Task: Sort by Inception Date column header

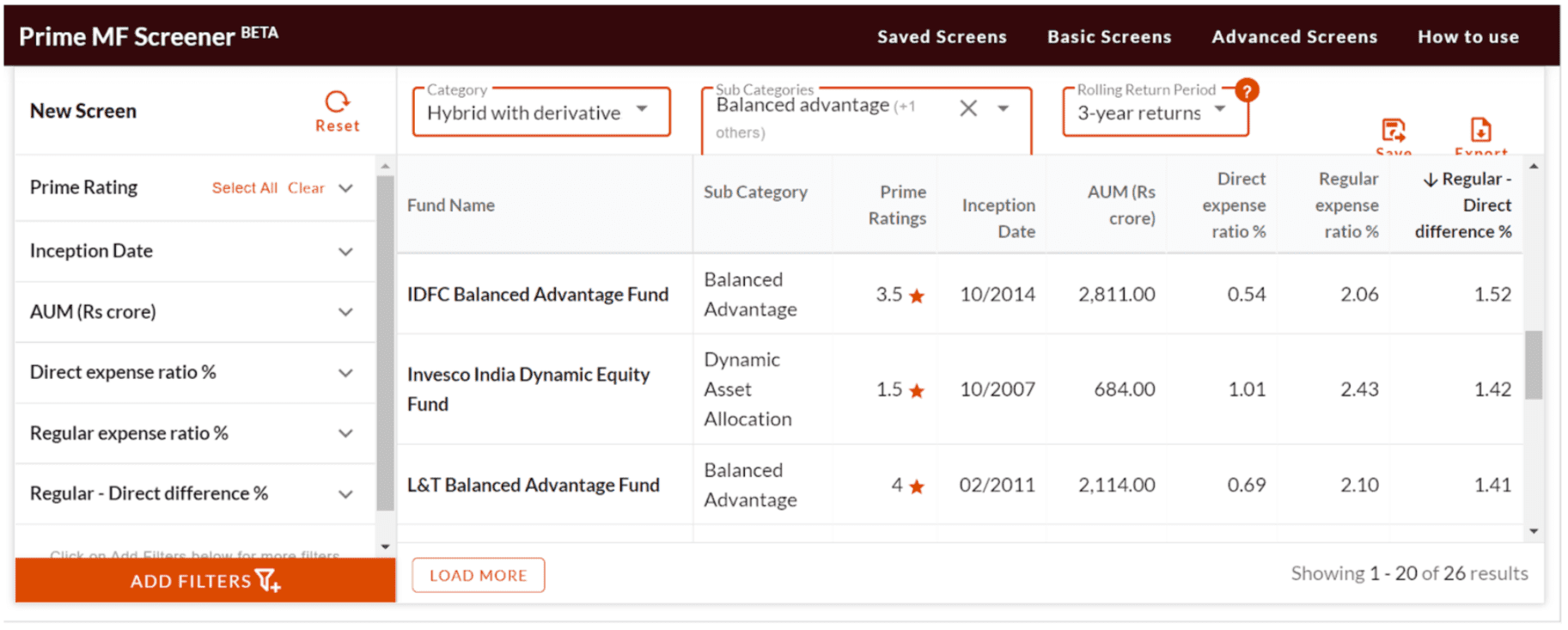Action: pos(998,218)
